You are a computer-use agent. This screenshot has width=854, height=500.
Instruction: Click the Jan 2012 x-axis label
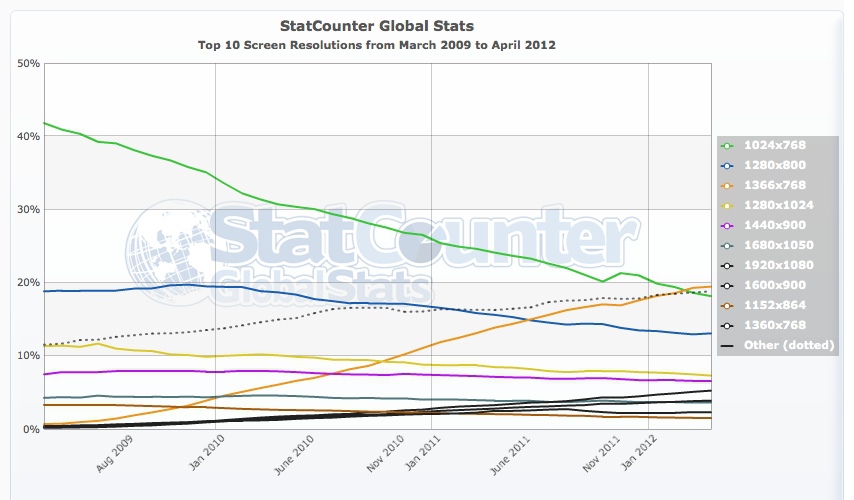639,452
